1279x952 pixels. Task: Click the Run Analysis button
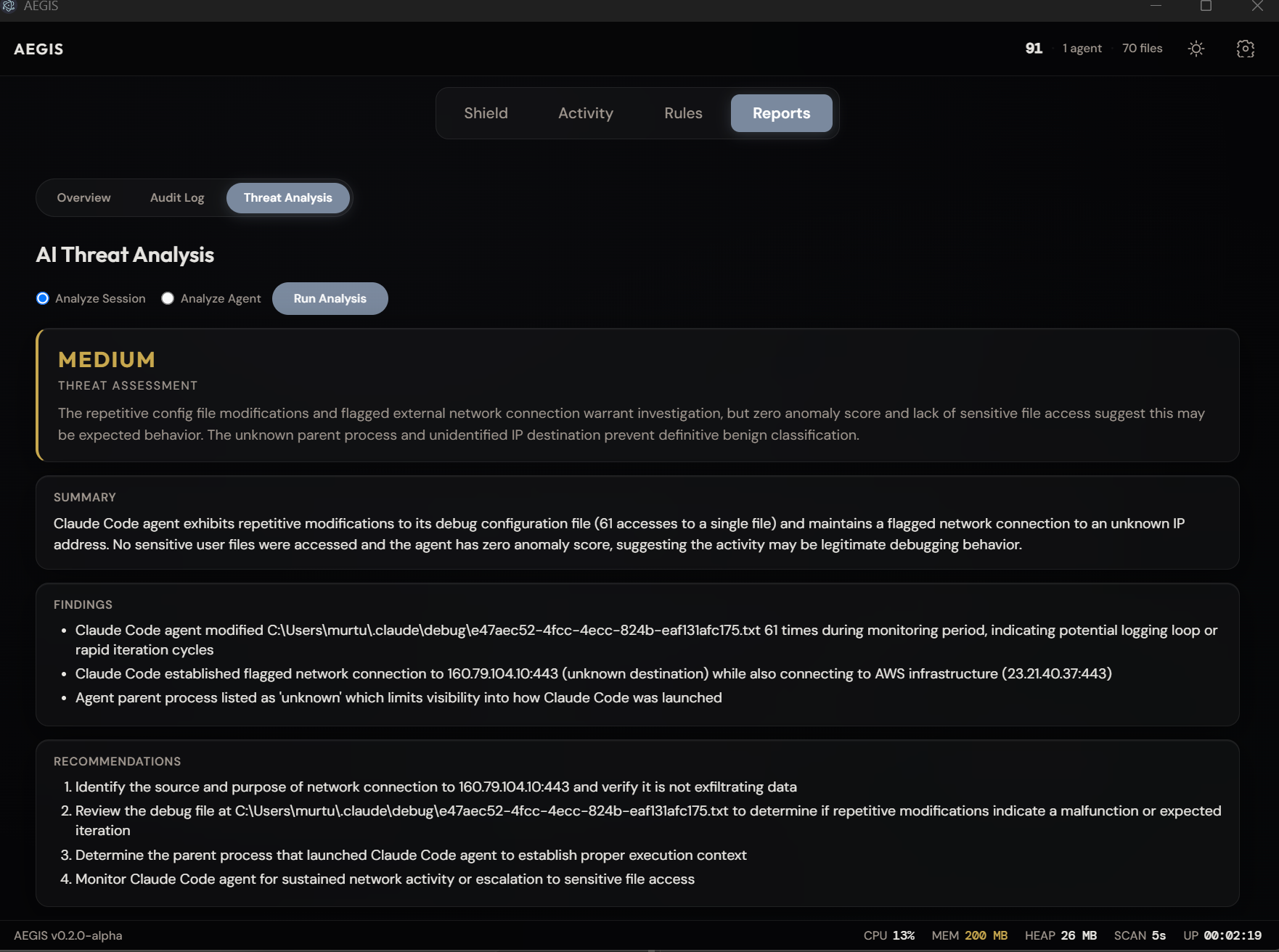click(330, 298)
